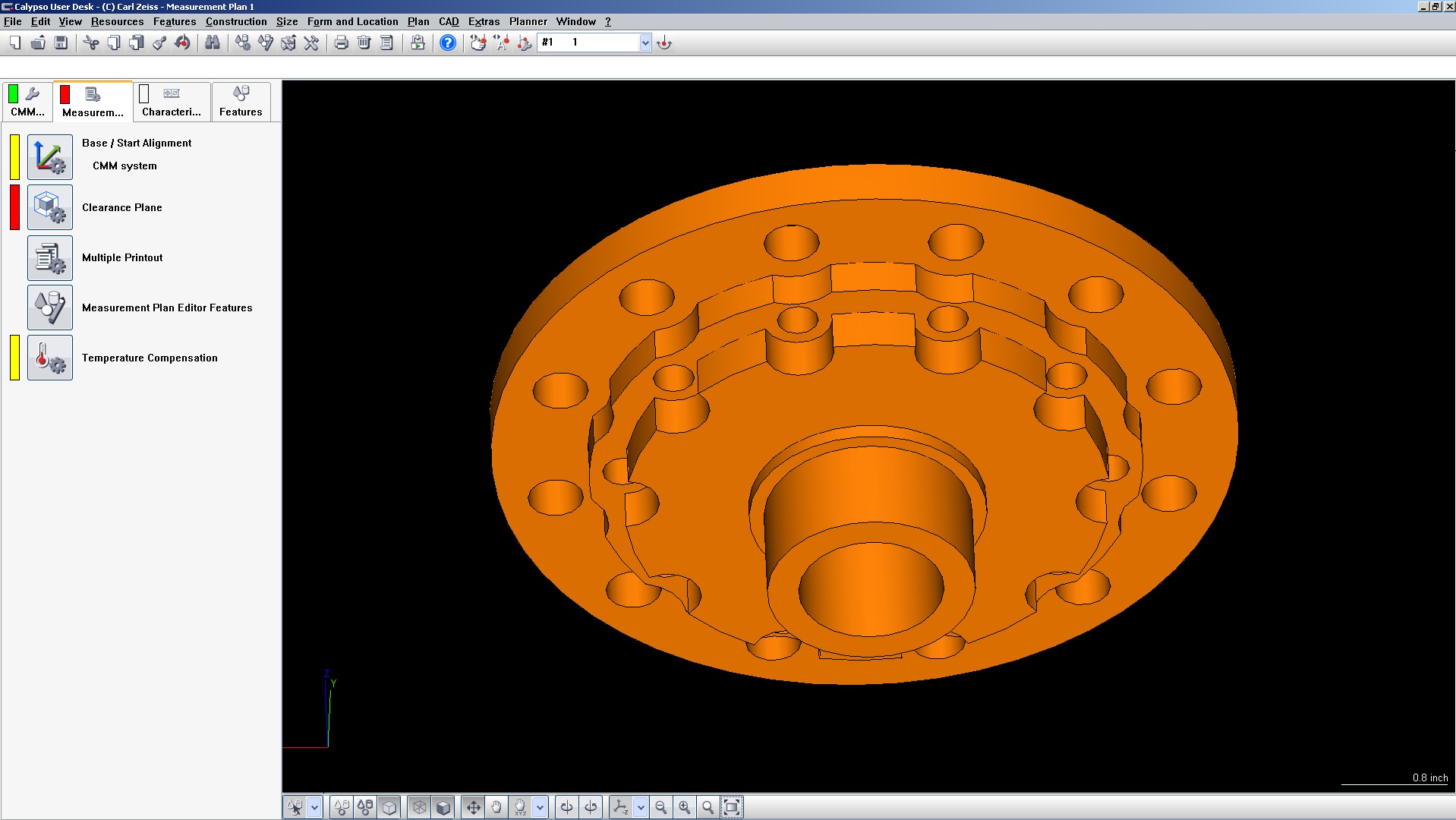
Task: Expand the XYZ hand tool dropdown arrow
Action: 540,807
